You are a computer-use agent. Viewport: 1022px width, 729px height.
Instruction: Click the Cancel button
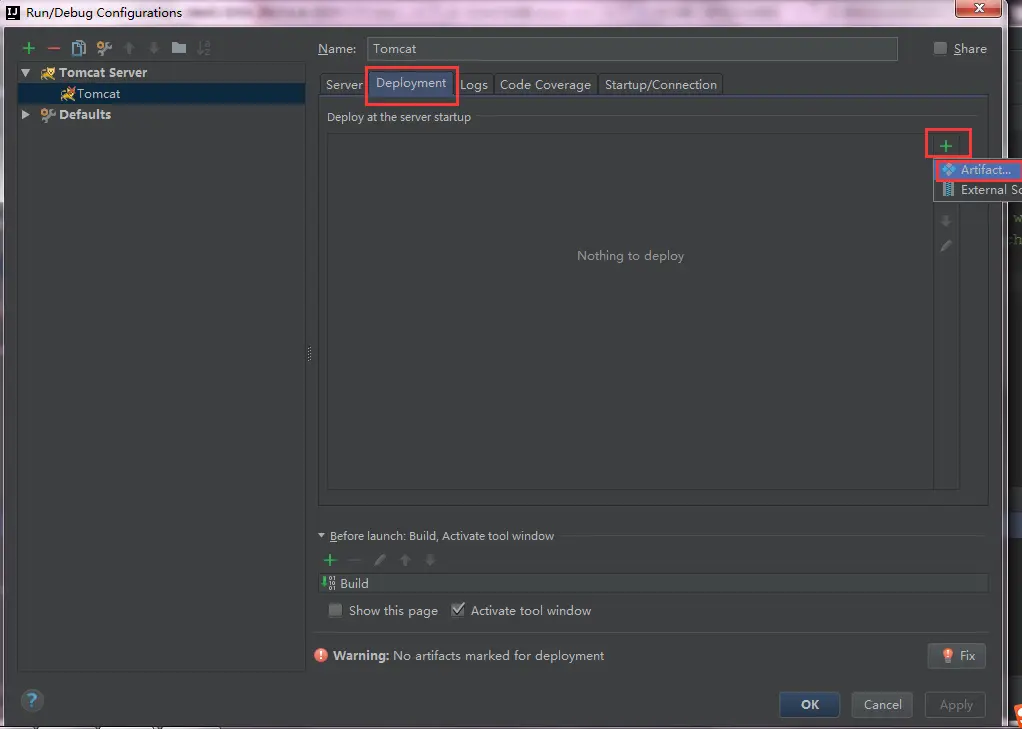coord(883,704)
